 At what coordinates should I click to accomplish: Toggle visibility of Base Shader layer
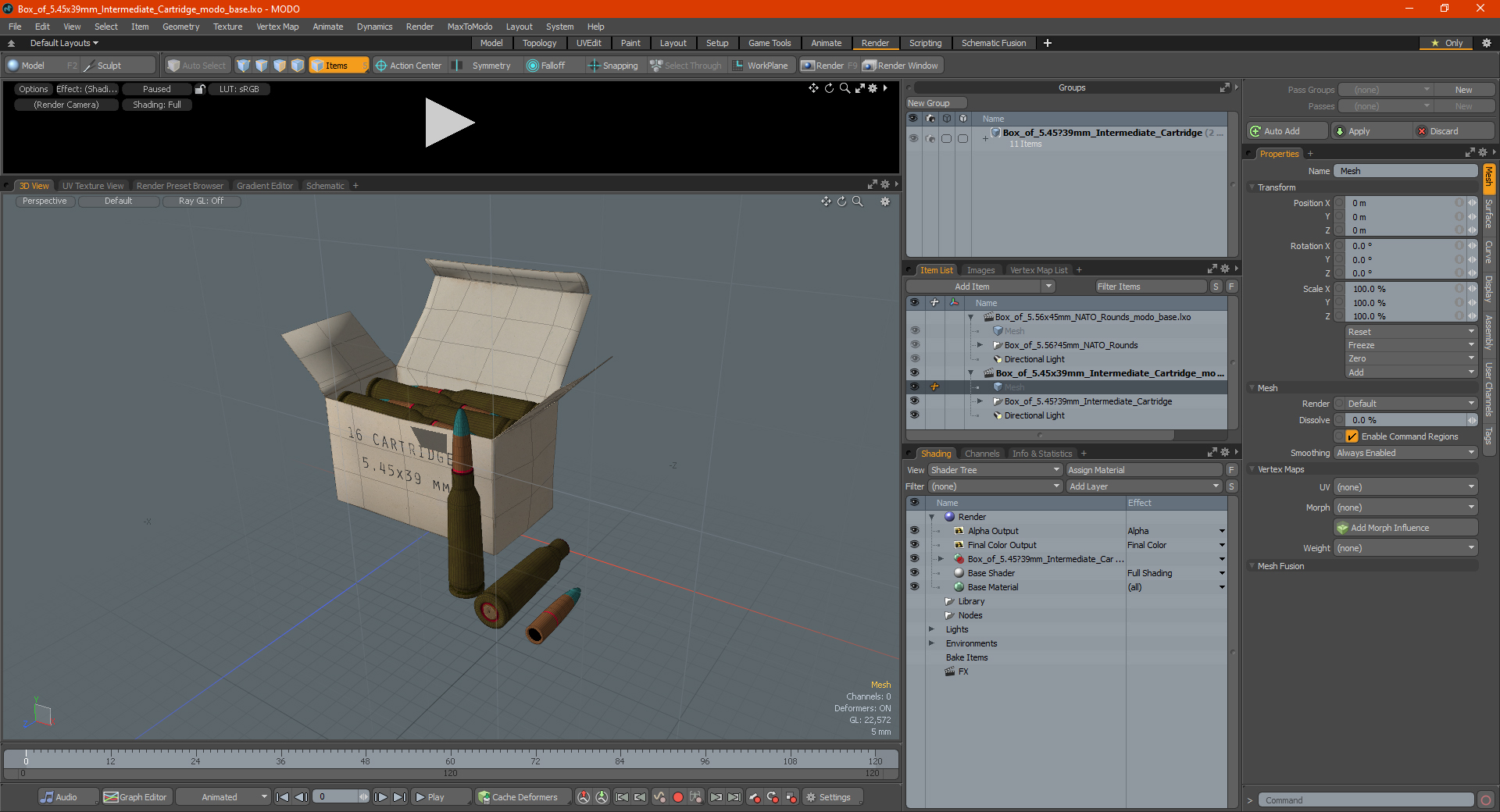(915, 573)
